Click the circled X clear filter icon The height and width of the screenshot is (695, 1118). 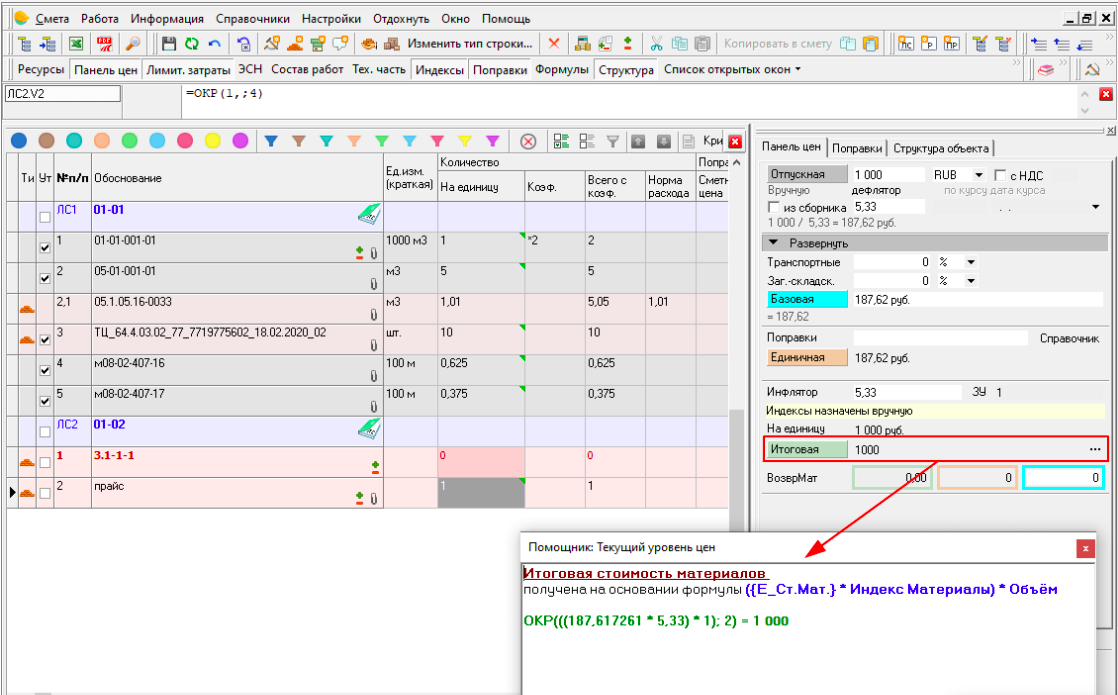point(528,141)
